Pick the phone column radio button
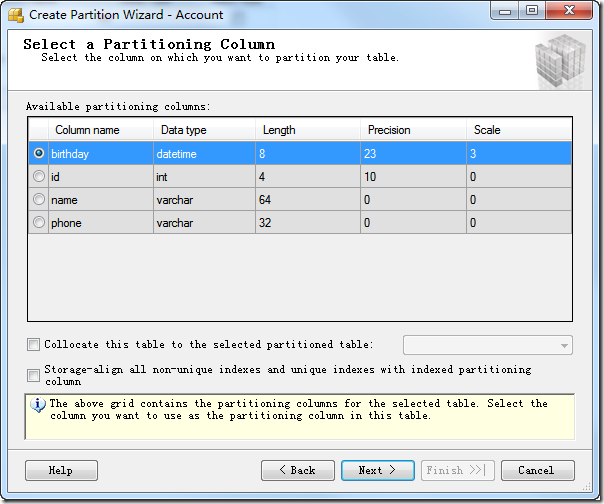 tap(39, 223)
